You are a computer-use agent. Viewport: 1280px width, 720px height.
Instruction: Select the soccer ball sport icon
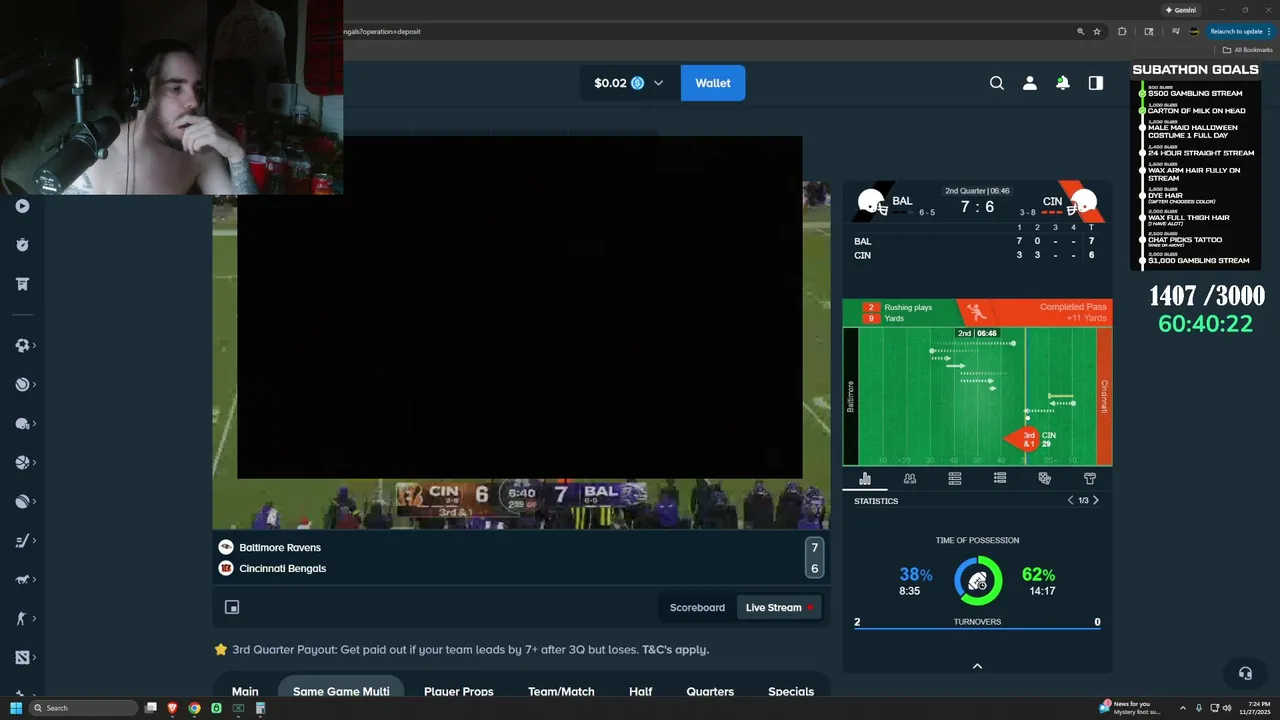22,345
